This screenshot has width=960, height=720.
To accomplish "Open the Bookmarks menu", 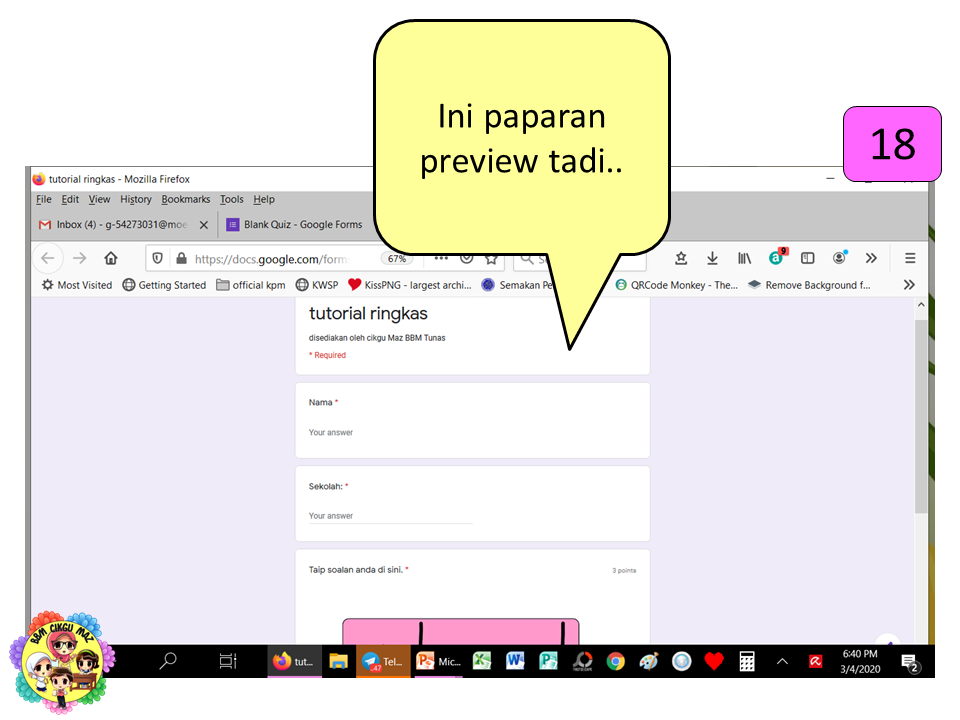I will click(x=186, y=199).
